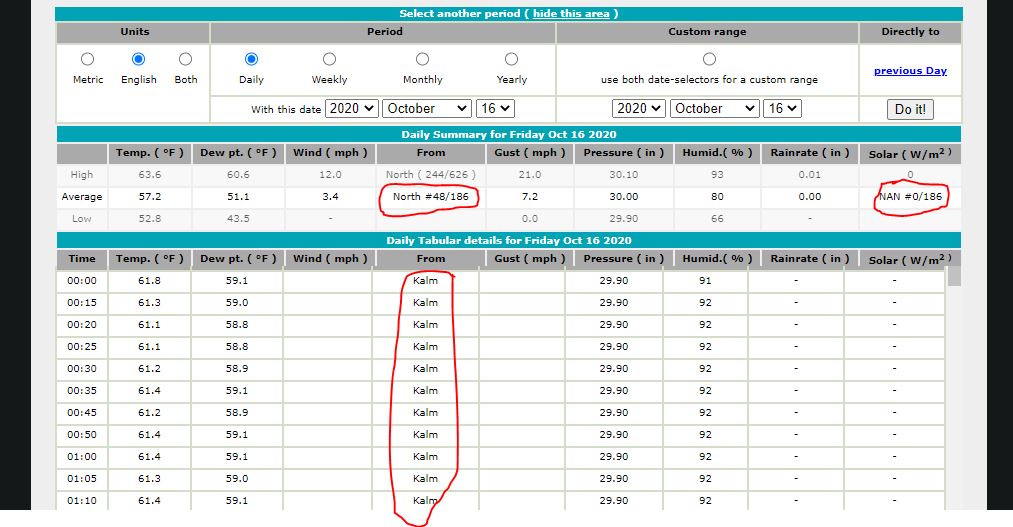1013x527 pixels.
Task: Open the 'With this date' month dropdown
Action: 427,108
